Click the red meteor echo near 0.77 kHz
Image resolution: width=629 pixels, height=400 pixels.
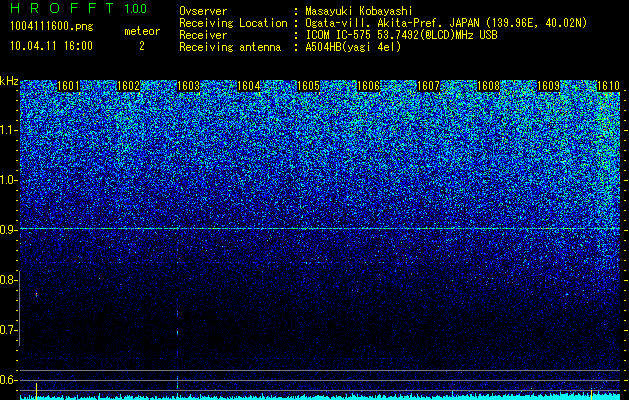(37, 294)
